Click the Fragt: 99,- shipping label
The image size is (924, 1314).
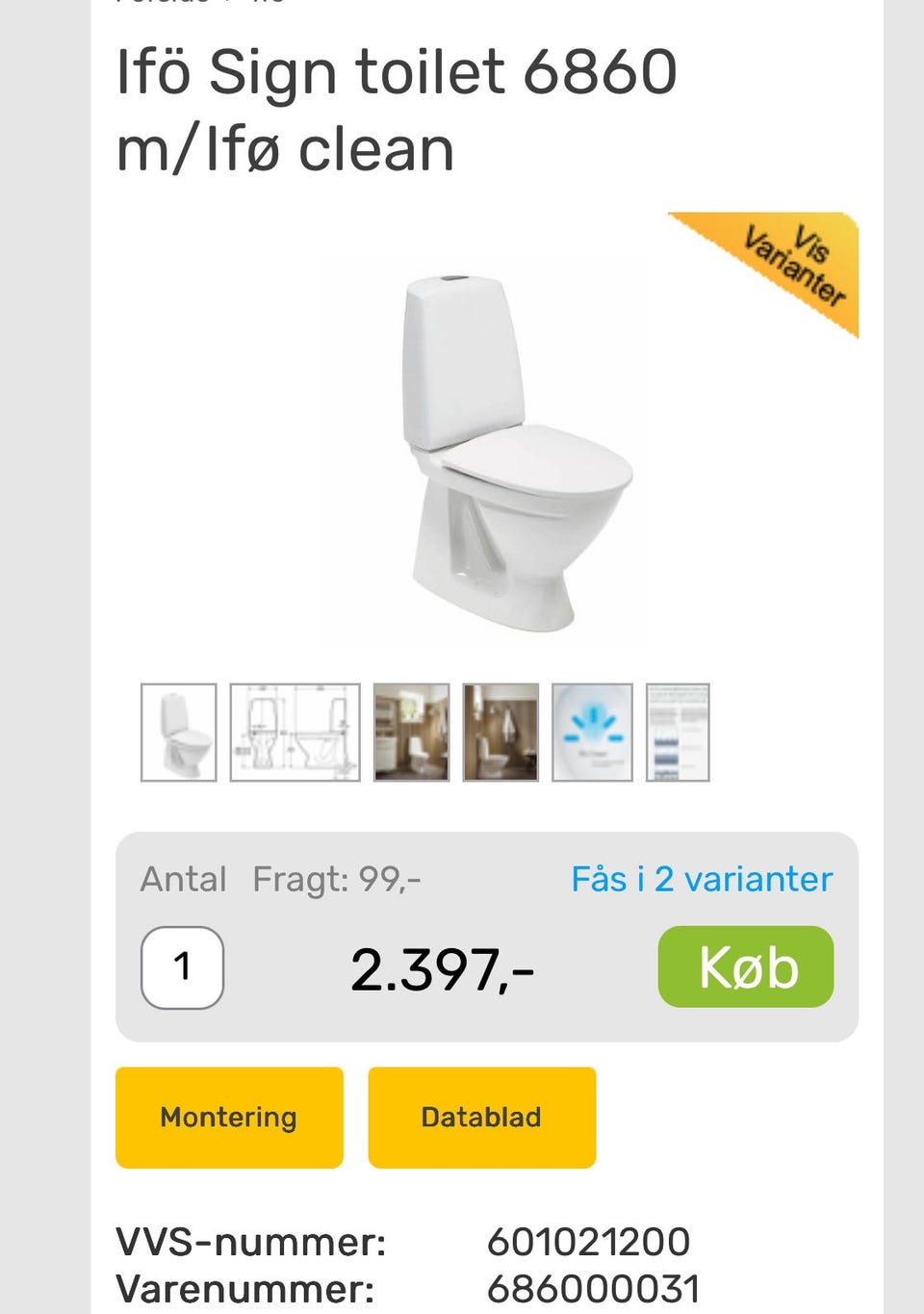click(337, 879)
